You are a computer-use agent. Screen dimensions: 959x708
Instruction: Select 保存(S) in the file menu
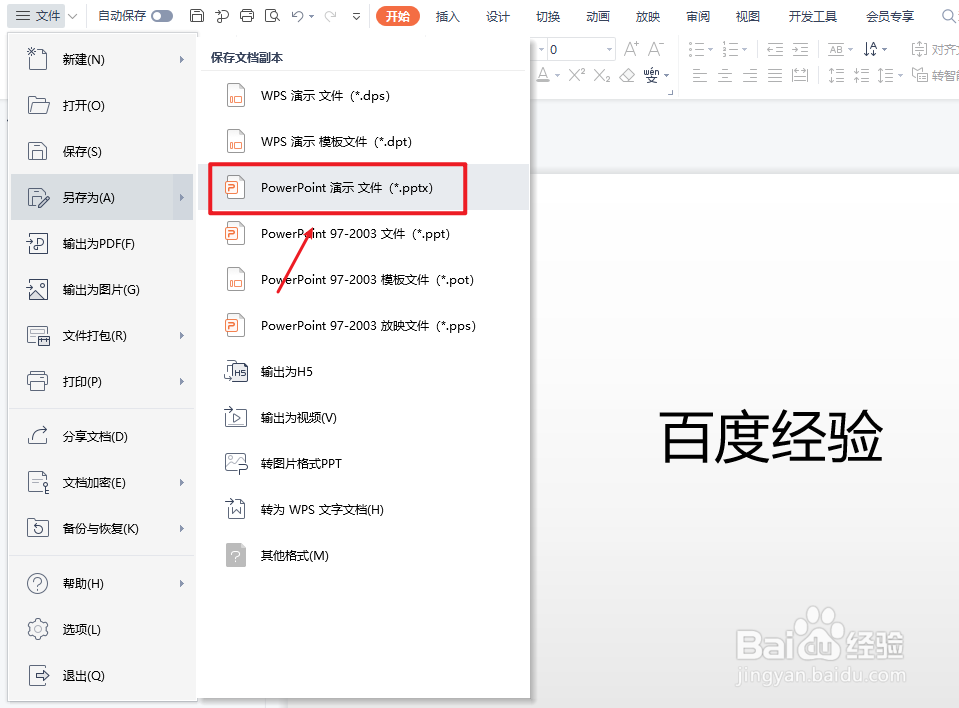(x=102, y=151)
